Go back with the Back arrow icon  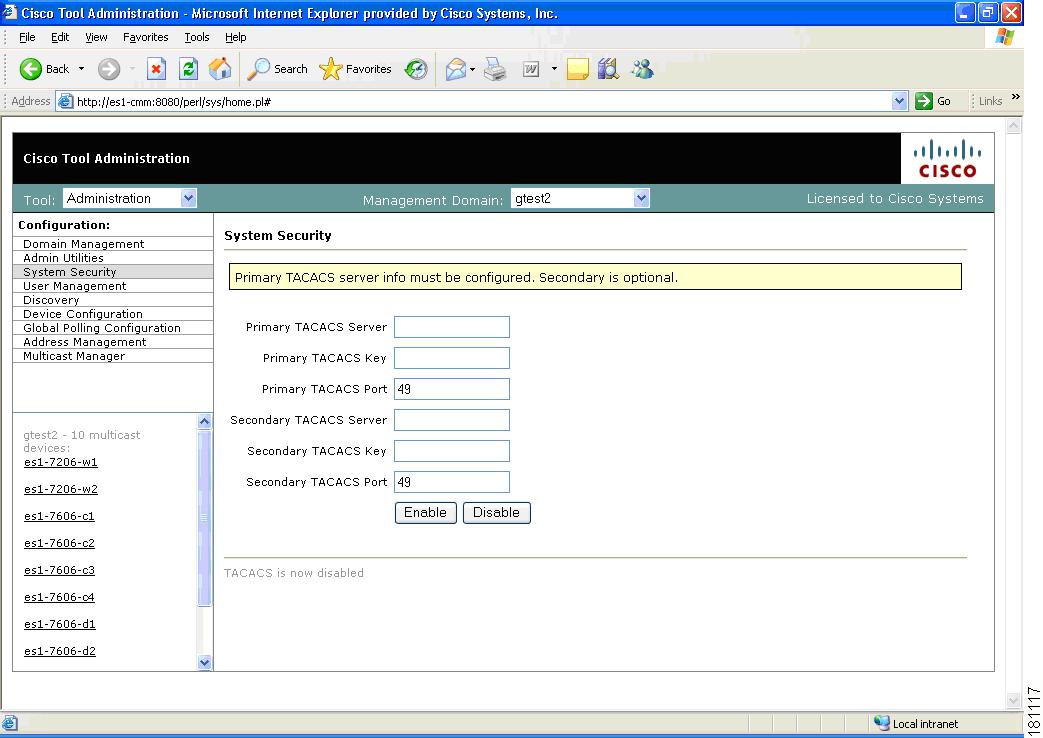click(31, 69)
